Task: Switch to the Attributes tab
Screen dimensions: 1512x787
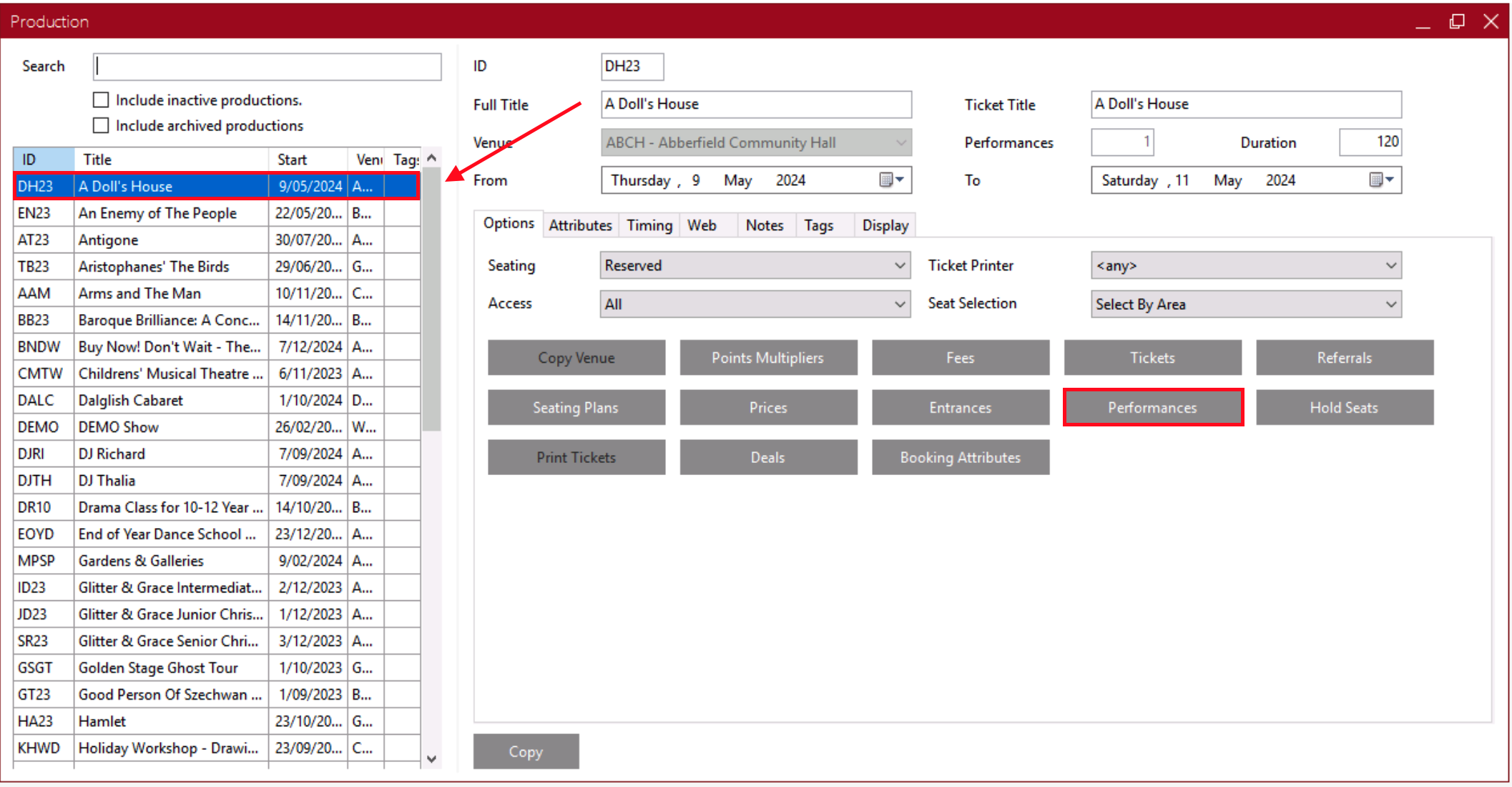Action: 580,225
